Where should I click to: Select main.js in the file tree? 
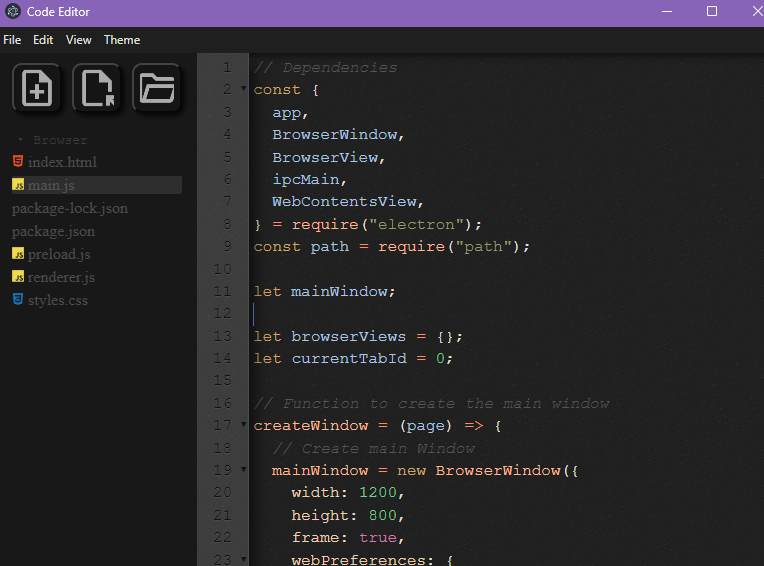coord(97,185)
